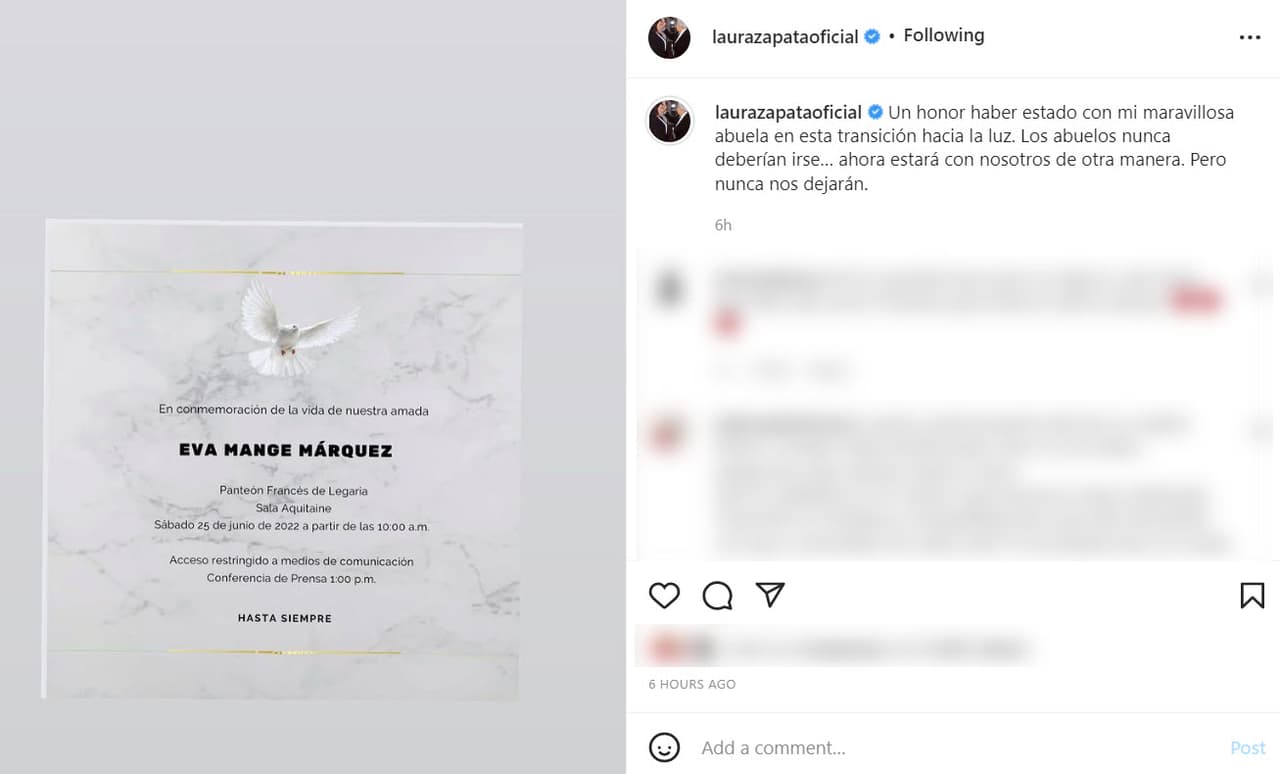Screen dimensions: 1280x774
Task: Select the username laurazapataoficial in the header
Action: [788, 36]
